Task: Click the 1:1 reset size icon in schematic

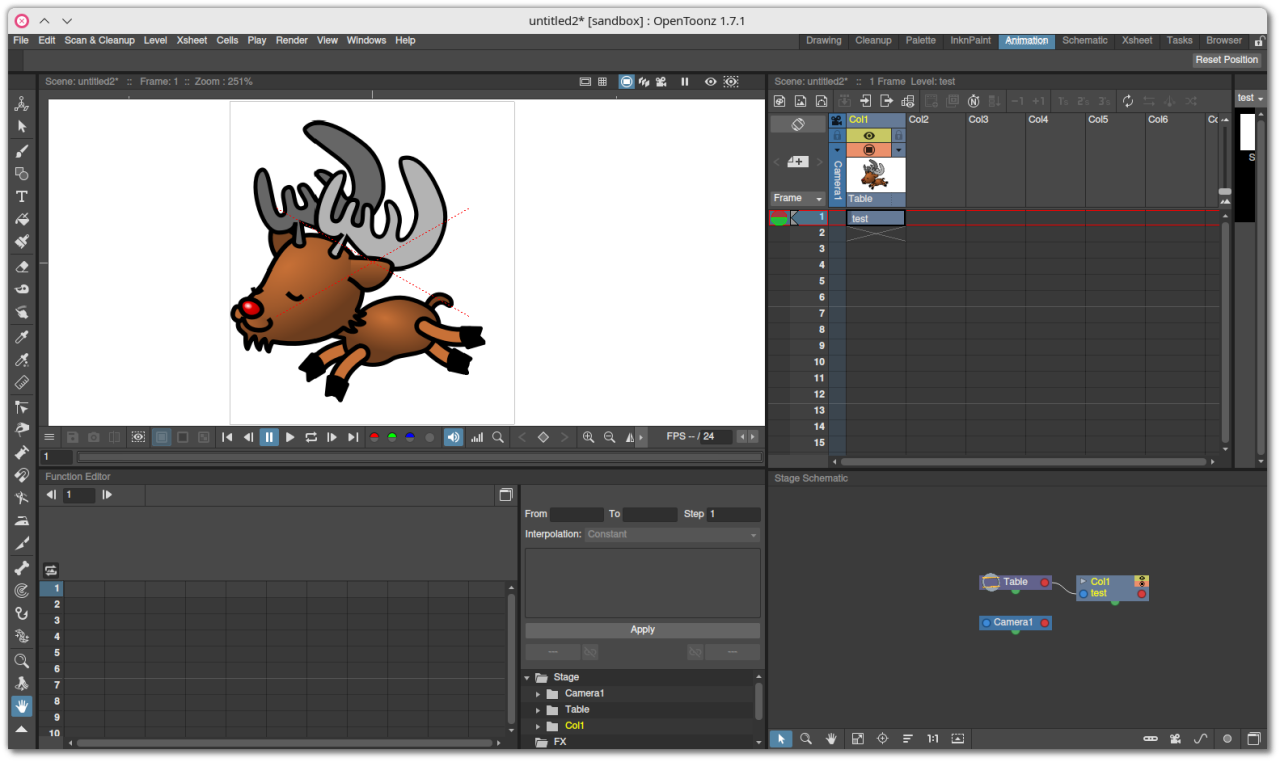Action: pos(932,739)
